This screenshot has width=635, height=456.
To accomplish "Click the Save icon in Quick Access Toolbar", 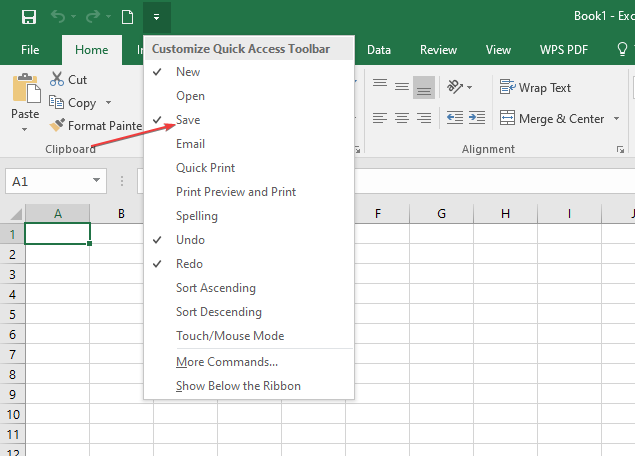I will pos(30,17).
